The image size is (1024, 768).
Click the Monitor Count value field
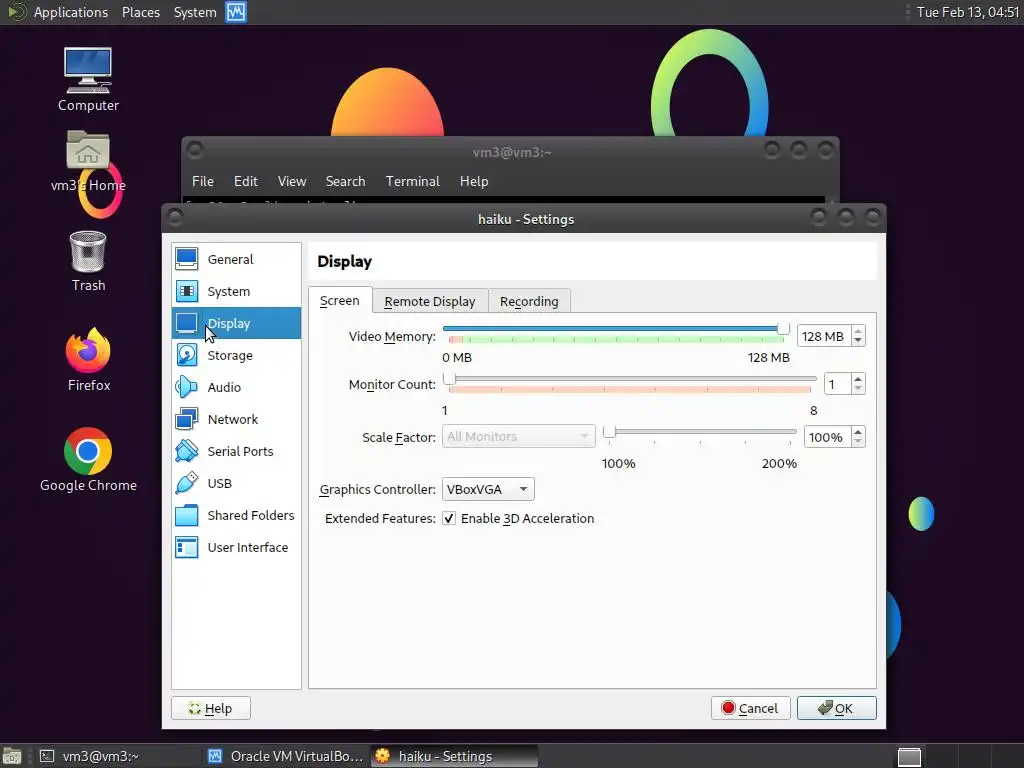click(837, 384)
